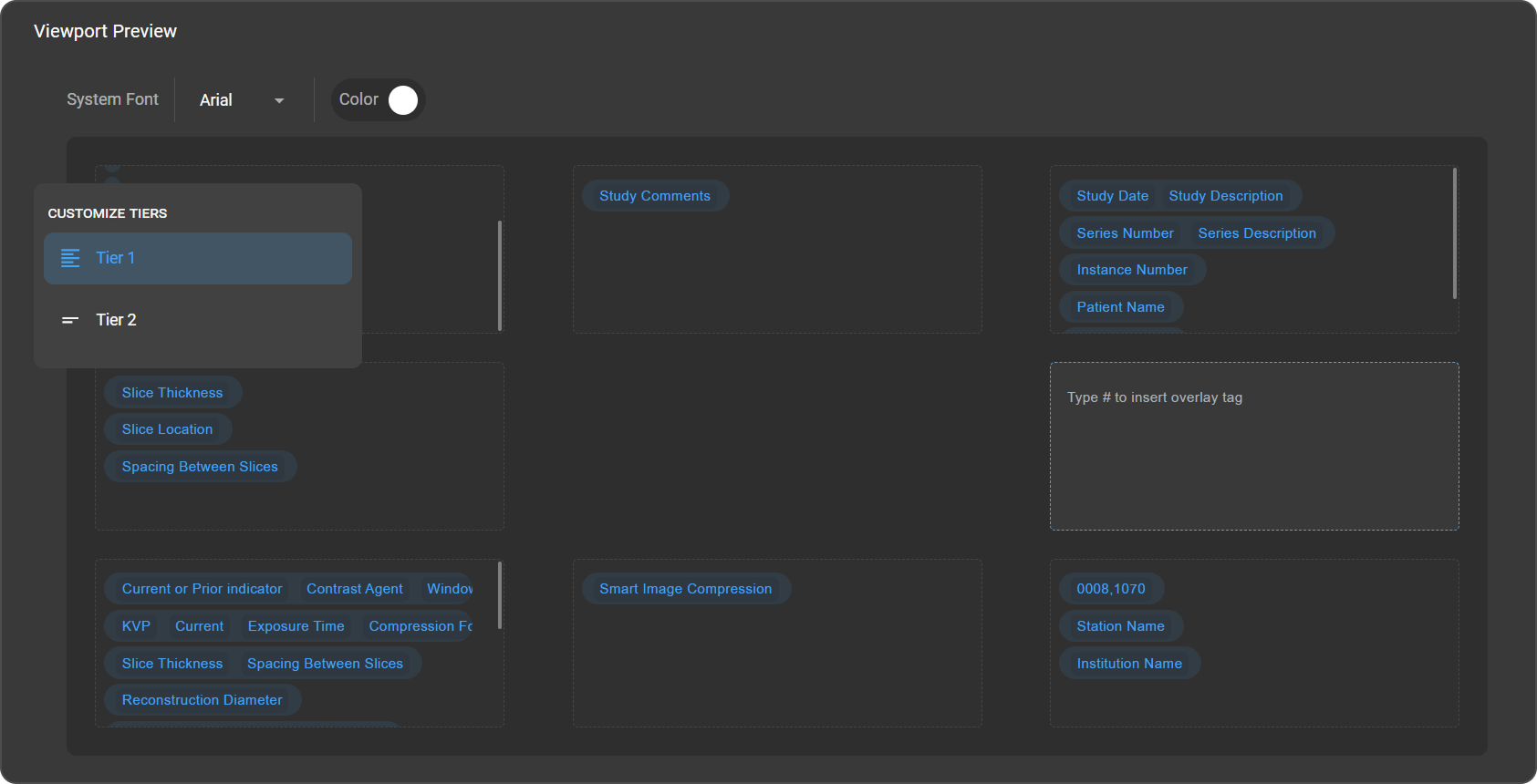Click the Study Date overlay tag
This screenshot has width=1537, height=784.
click(x=1112, y=196)
